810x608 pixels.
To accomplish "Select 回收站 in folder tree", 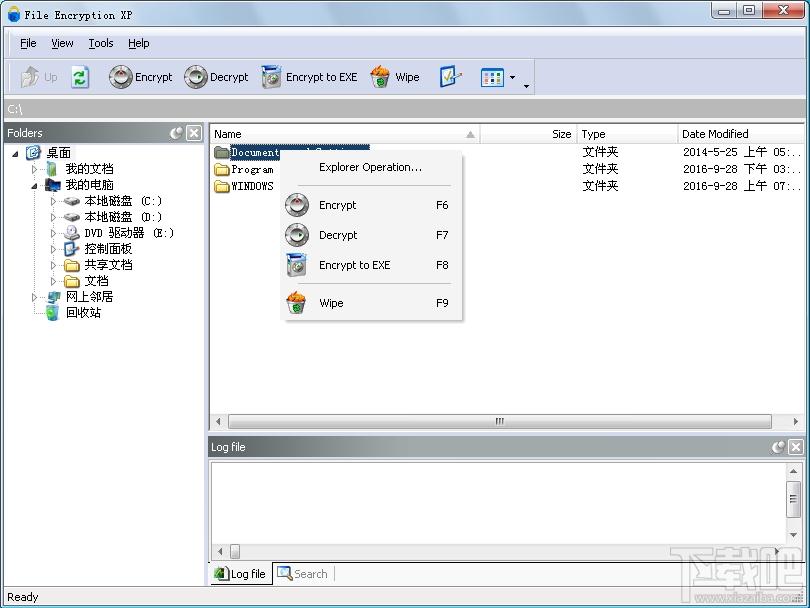I will (x=83, y=313).
